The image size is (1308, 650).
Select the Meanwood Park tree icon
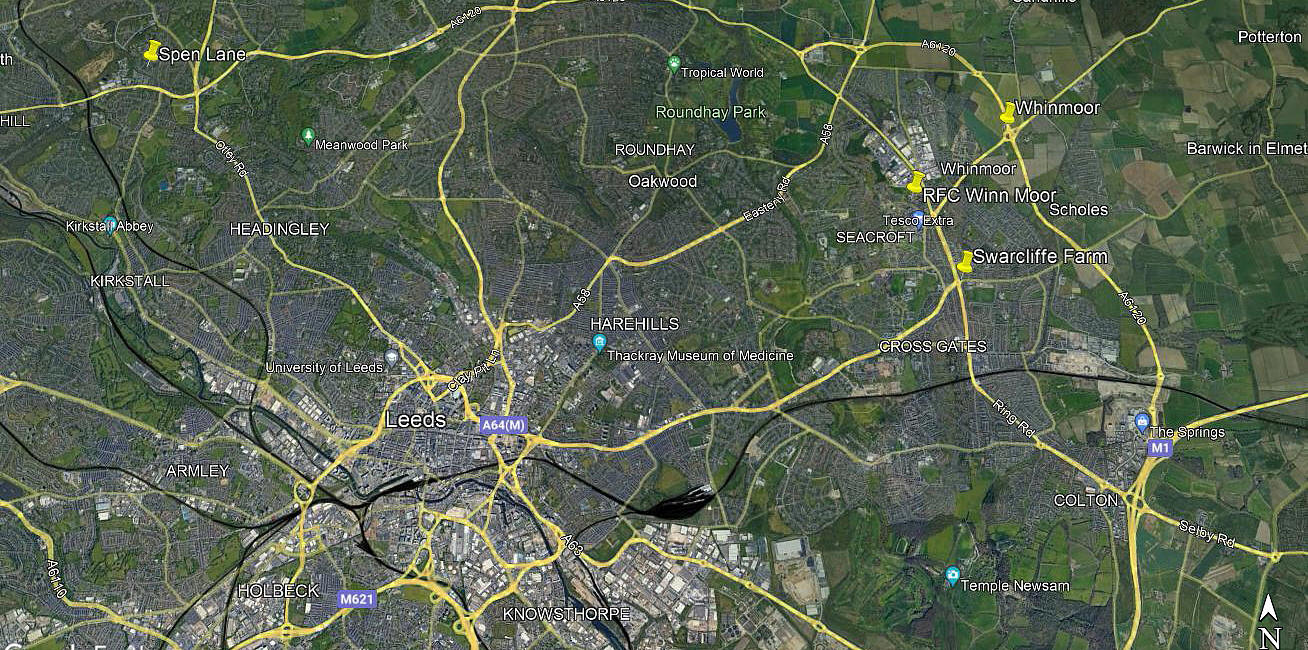tap(307, 136)
